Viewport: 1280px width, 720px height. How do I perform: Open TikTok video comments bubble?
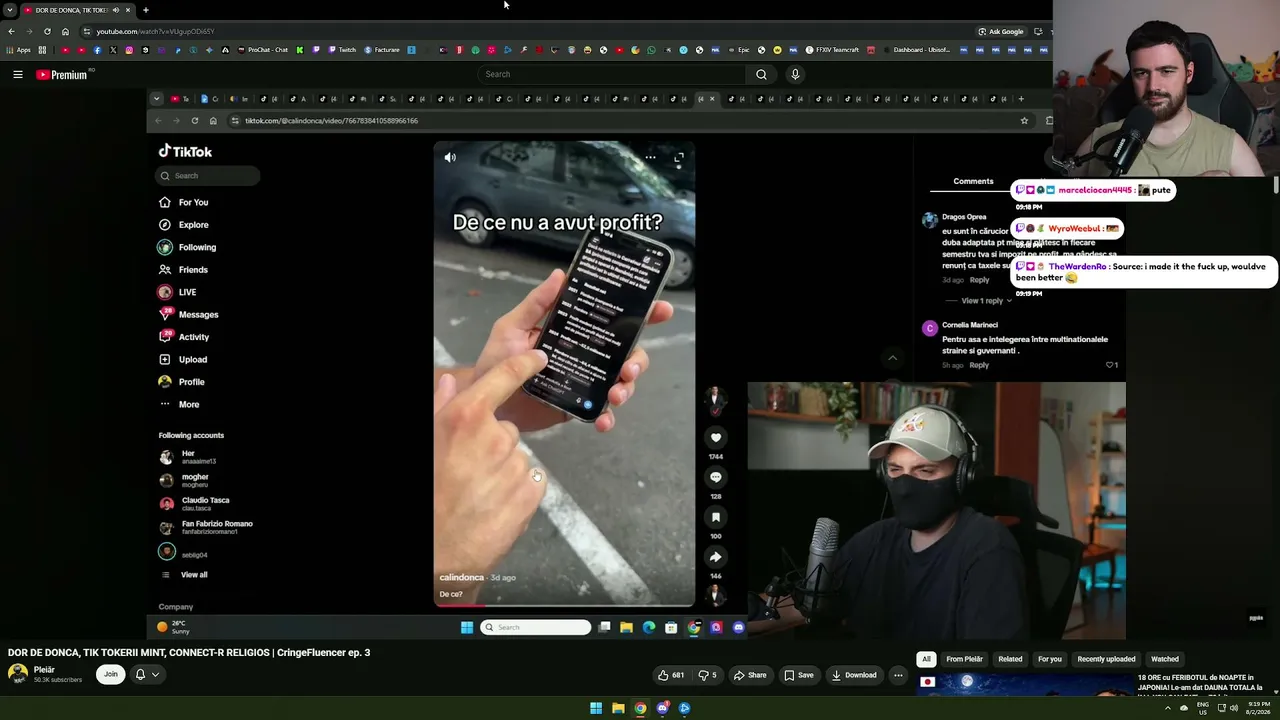(x=716, y=477)
